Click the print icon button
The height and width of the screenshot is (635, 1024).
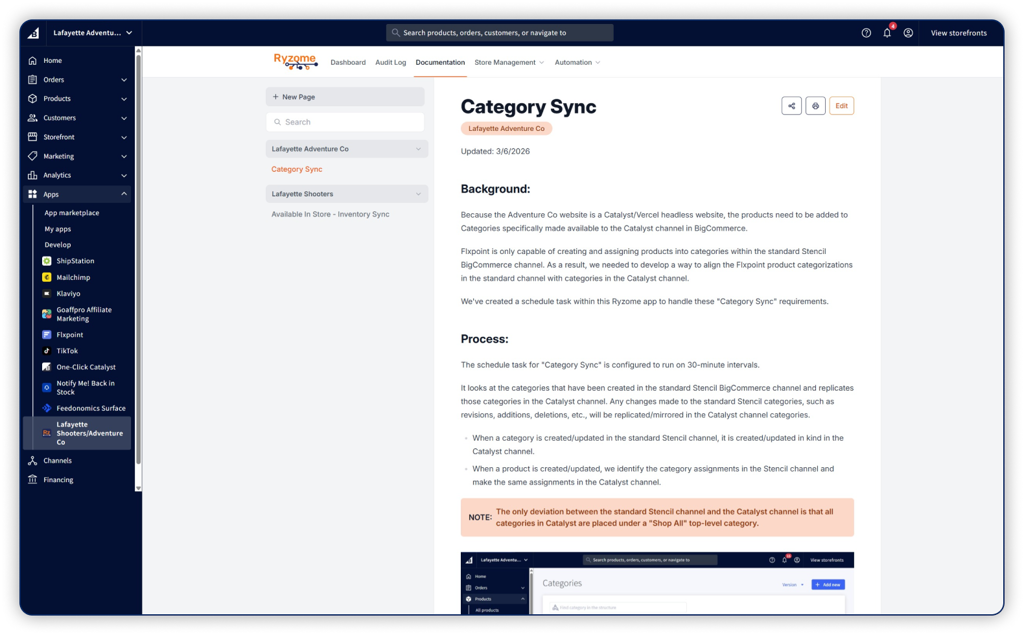(815, 106)
